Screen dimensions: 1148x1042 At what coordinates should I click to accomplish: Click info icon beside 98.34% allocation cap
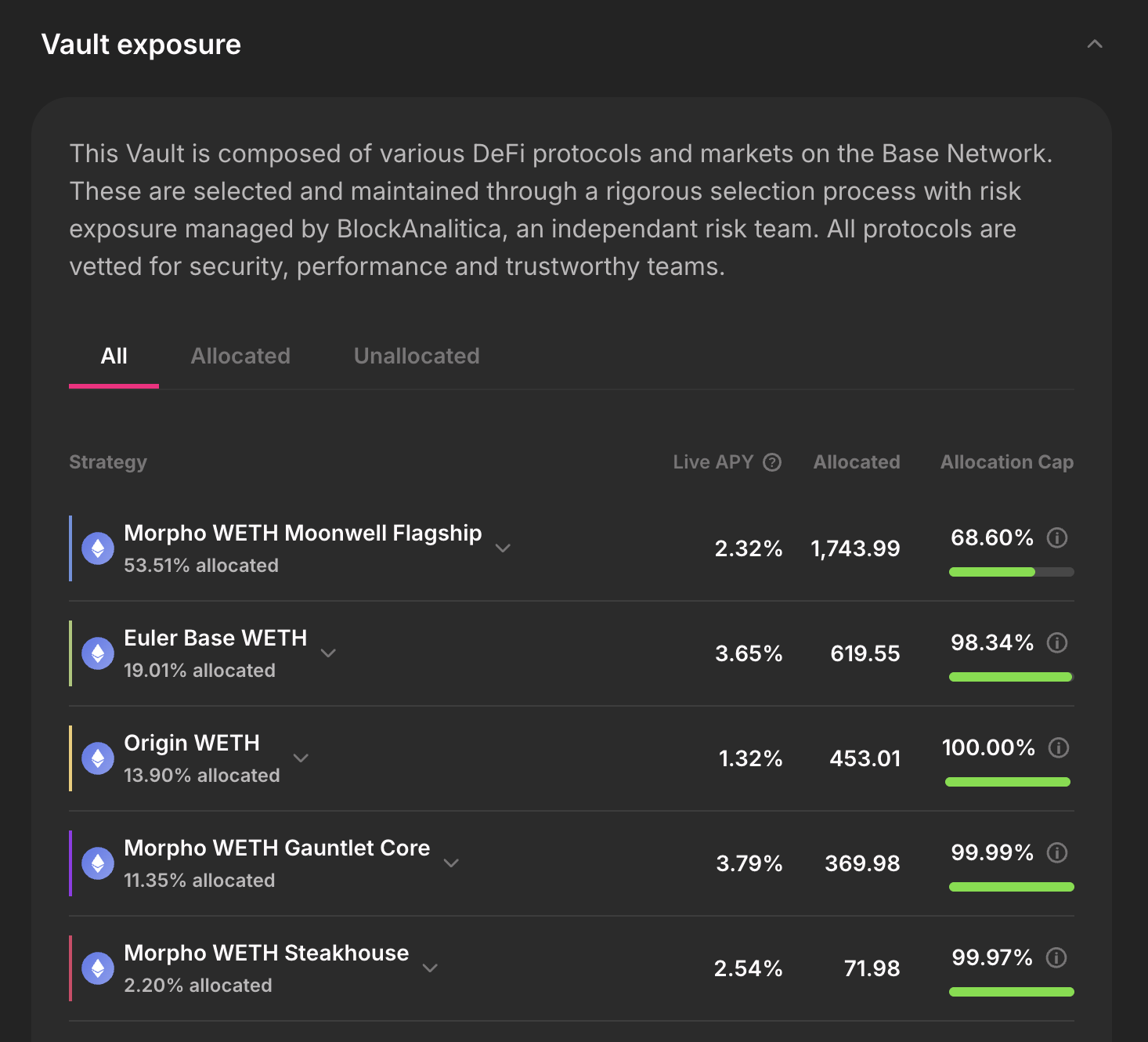point(1057,643)
